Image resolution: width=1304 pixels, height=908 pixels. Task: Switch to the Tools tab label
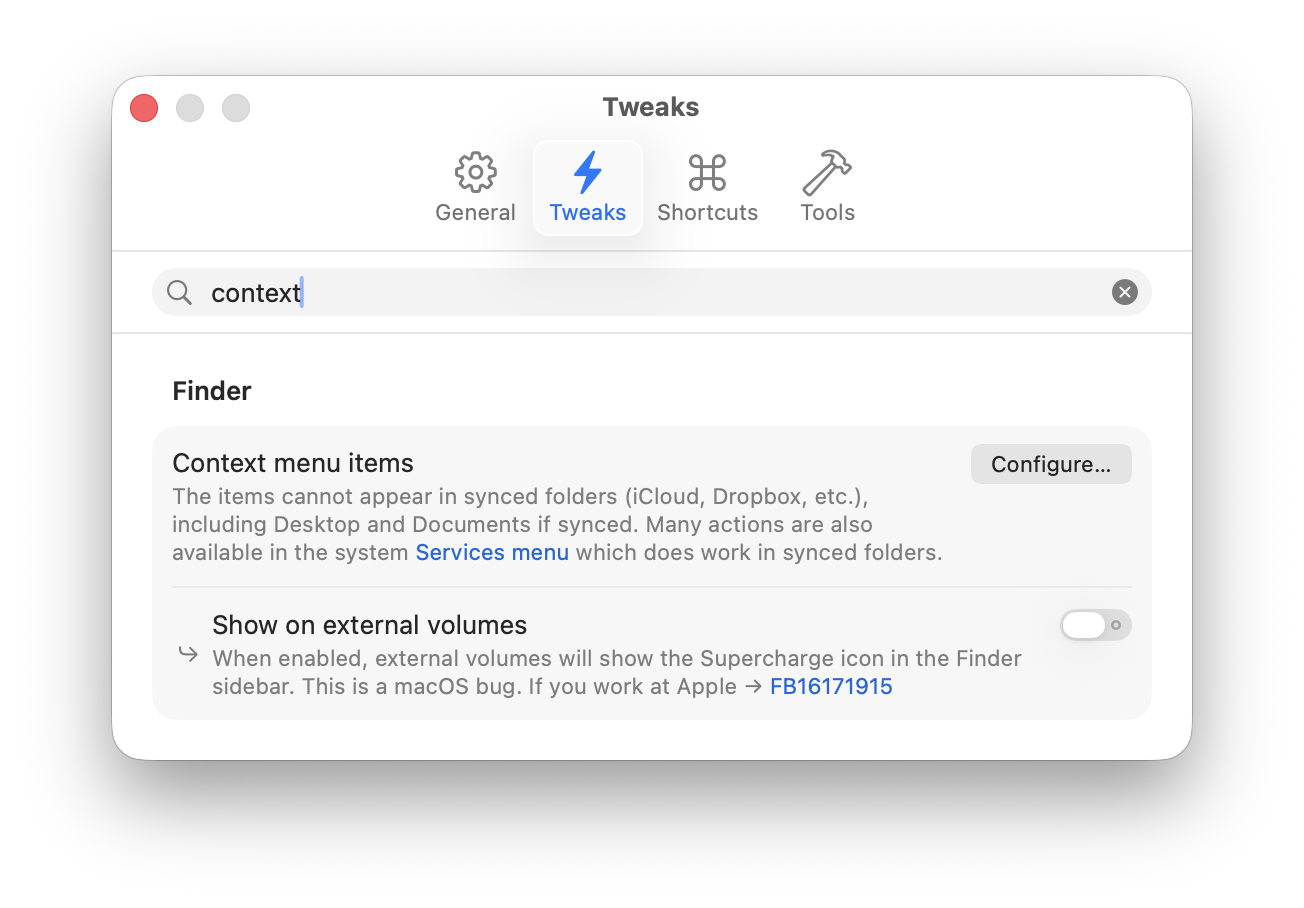(x=827, y=212)
